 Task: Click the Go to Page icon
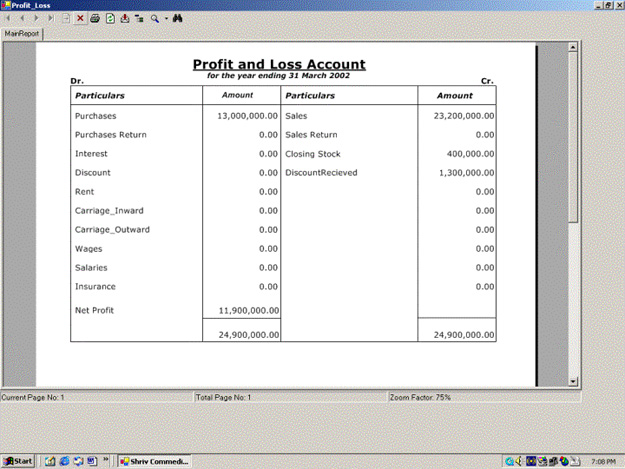point(66,18)
